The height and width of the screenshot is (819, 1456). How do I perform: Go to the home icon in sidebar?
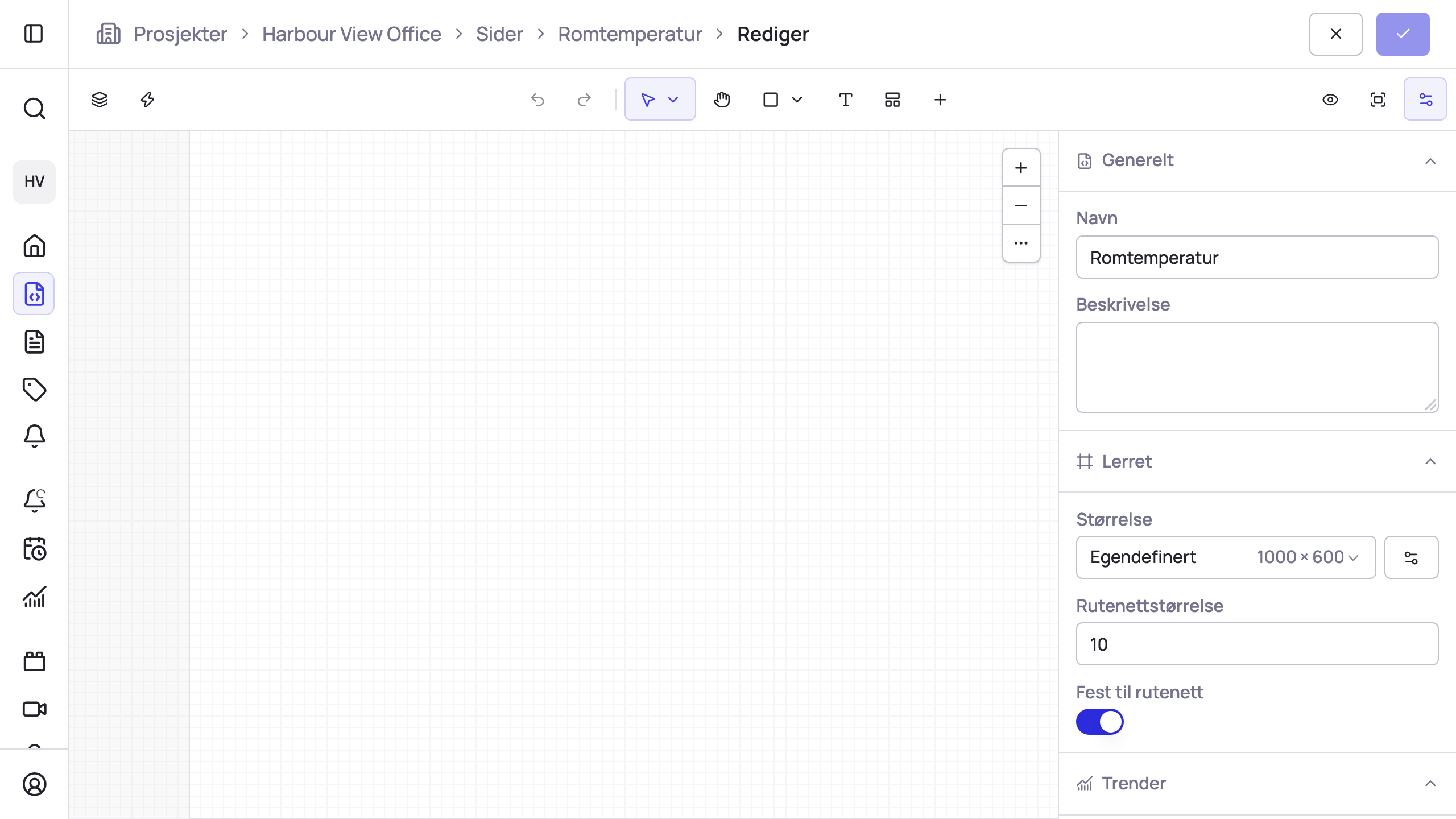34,246
